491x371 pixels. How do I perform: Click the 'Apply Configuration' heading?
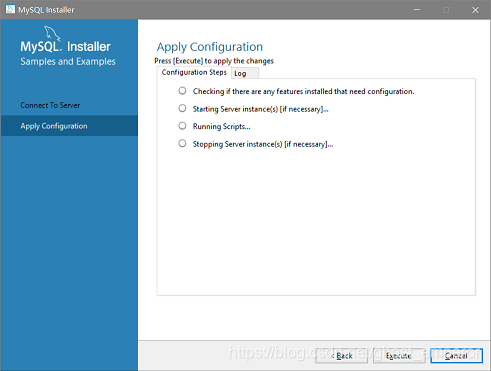(210, 47)
